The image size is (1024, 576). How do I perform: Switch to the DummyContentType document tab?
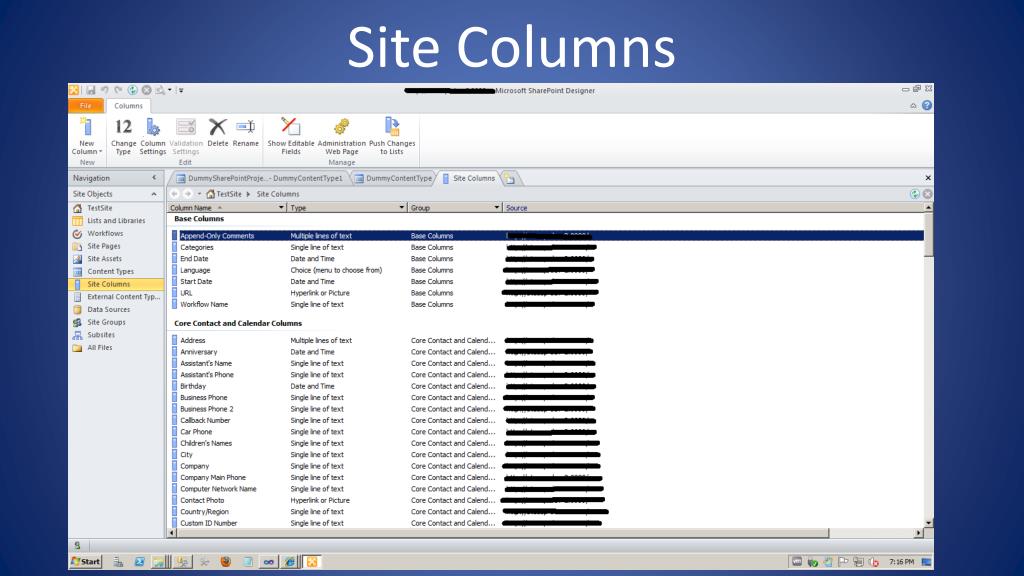click(x=393, y=178)
